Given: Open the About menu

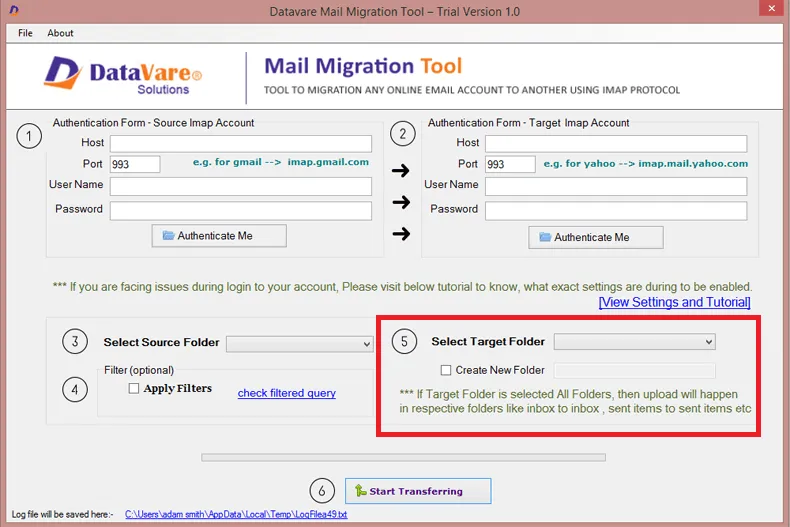Looking at the screenshot, I should 60,33.
